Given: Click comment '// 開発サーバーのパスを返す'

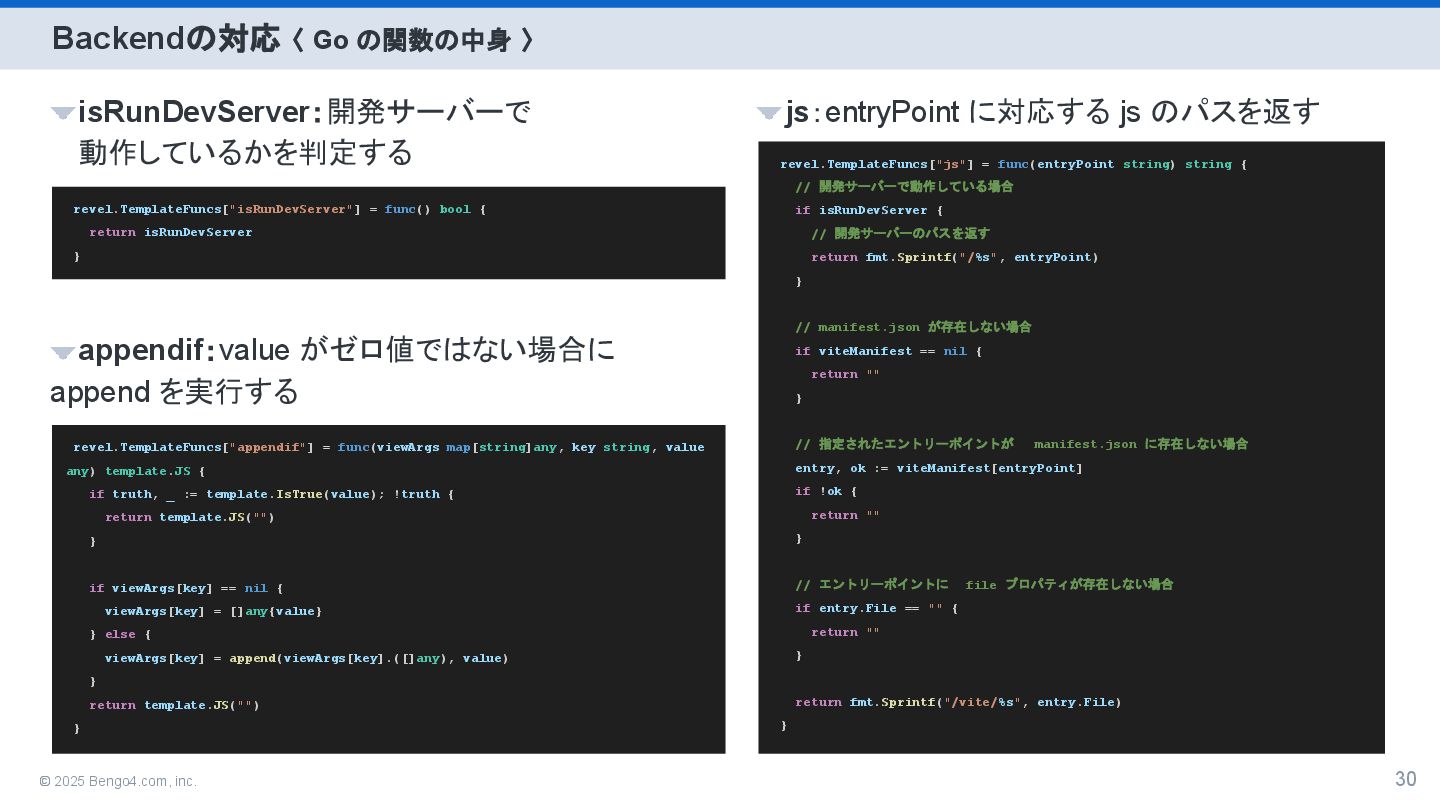Looking at the screenshot, I should [x=900, y=233].
